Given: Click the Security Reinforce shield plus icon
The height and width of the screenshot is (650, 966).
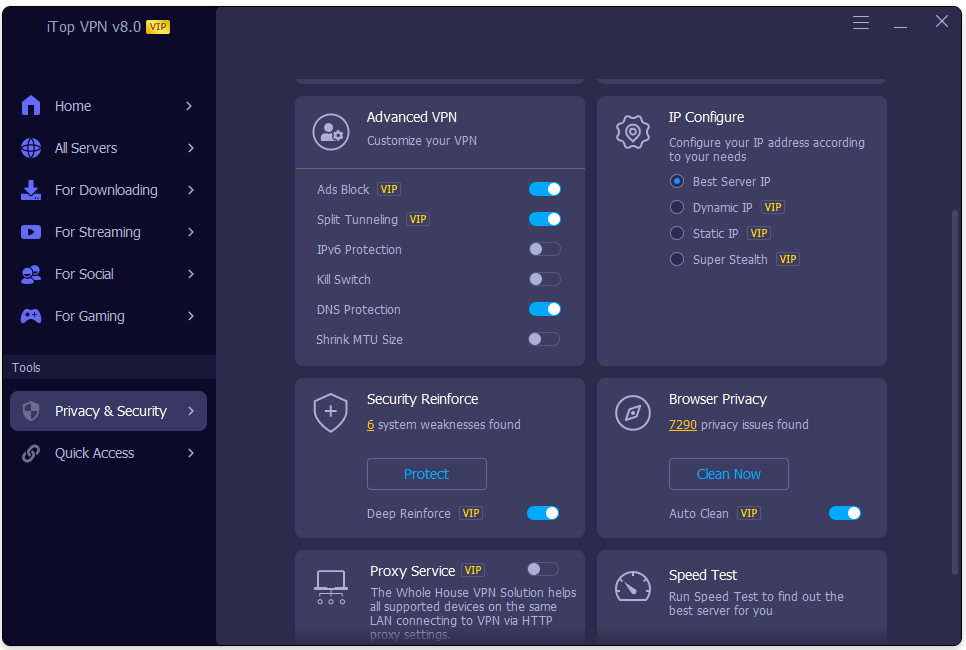Looking at the screenshot, I should (331, 412).
